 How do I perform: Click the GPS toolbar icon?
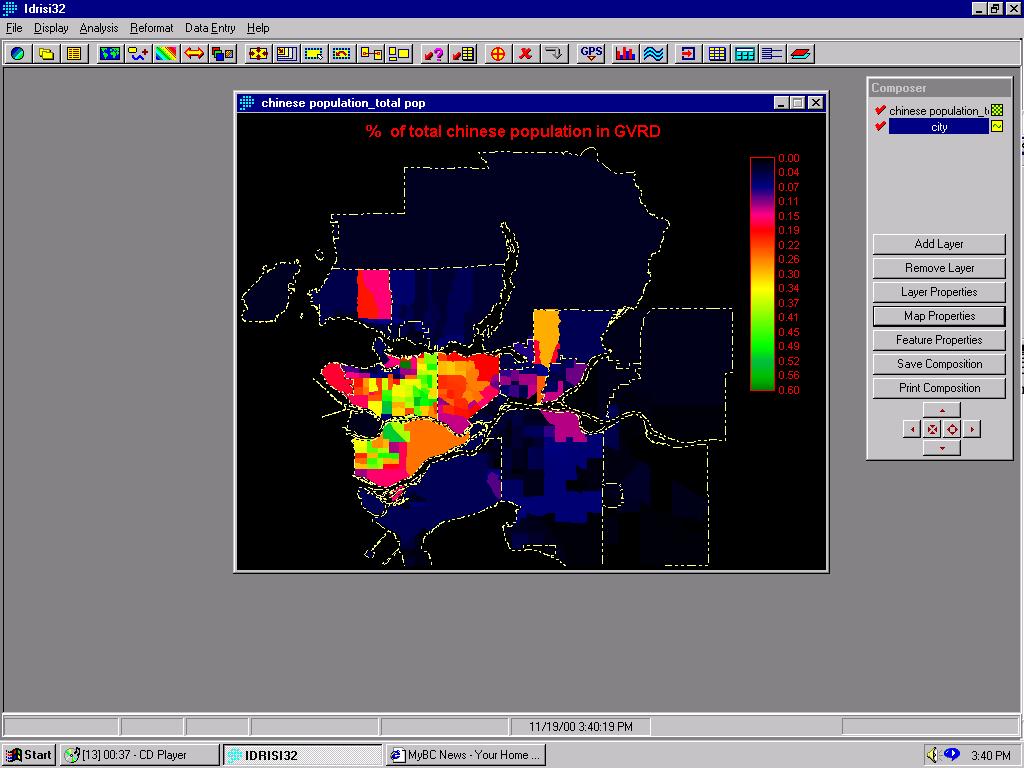click(x=591, y=54)
